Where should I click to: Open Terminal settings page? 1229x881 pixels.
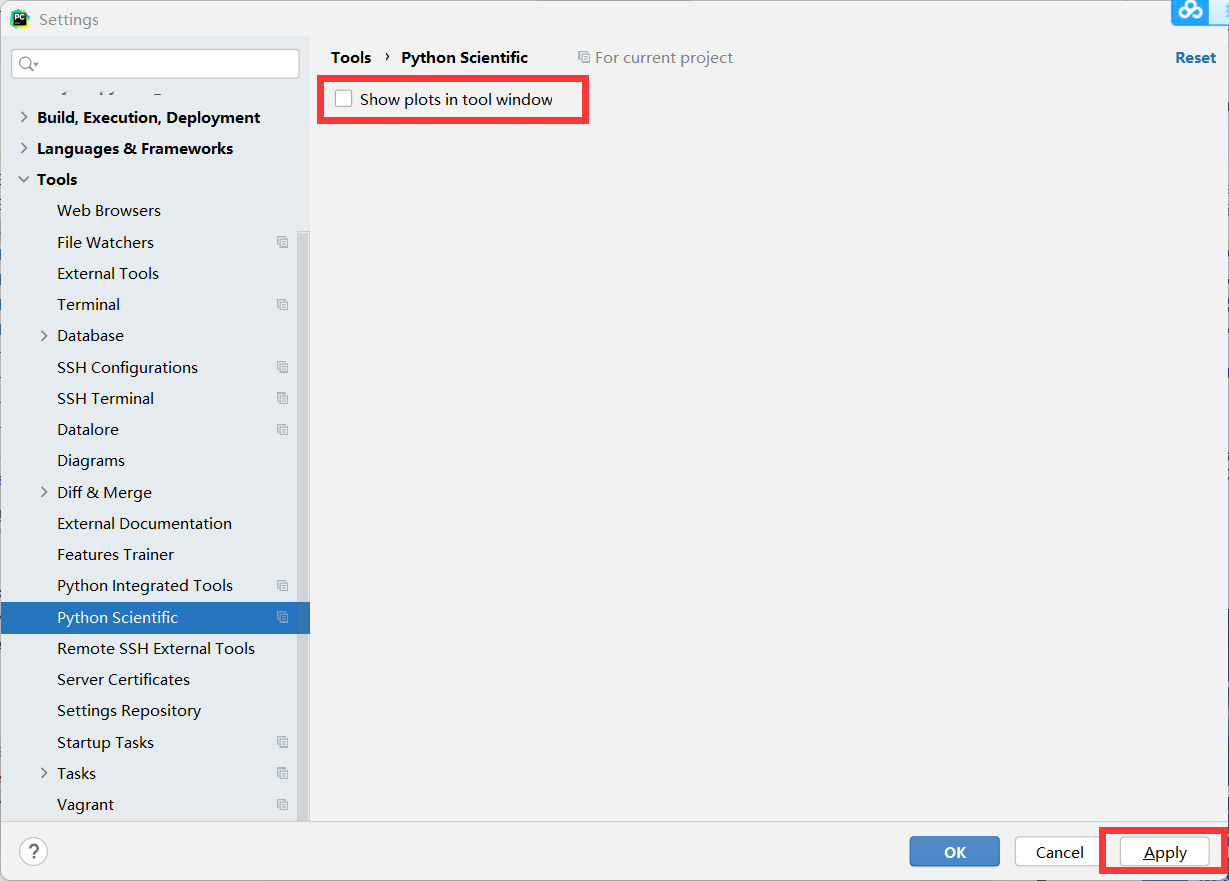(88, 305)
